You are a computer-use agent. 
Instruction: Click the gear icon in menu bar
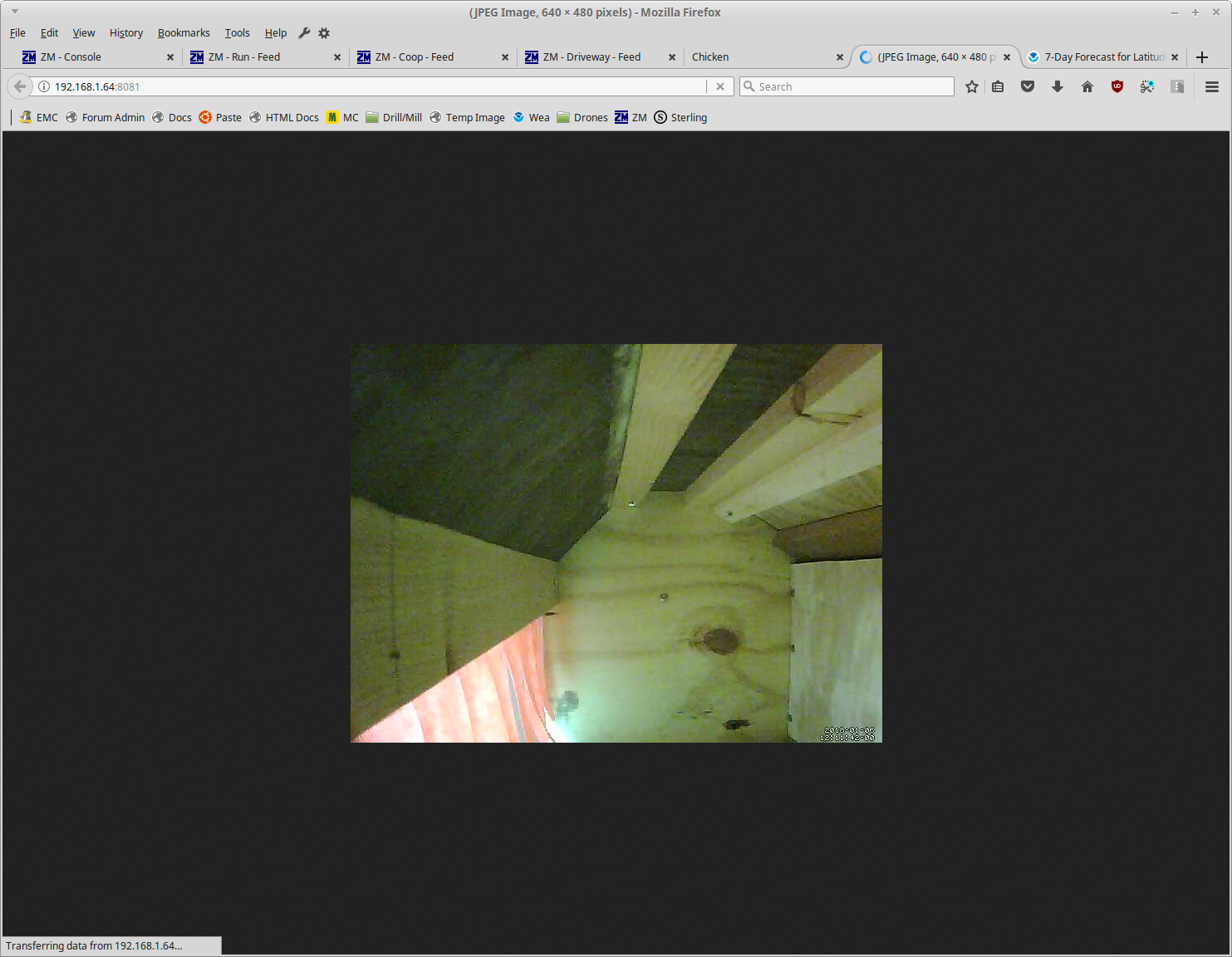tap(324, 33)
